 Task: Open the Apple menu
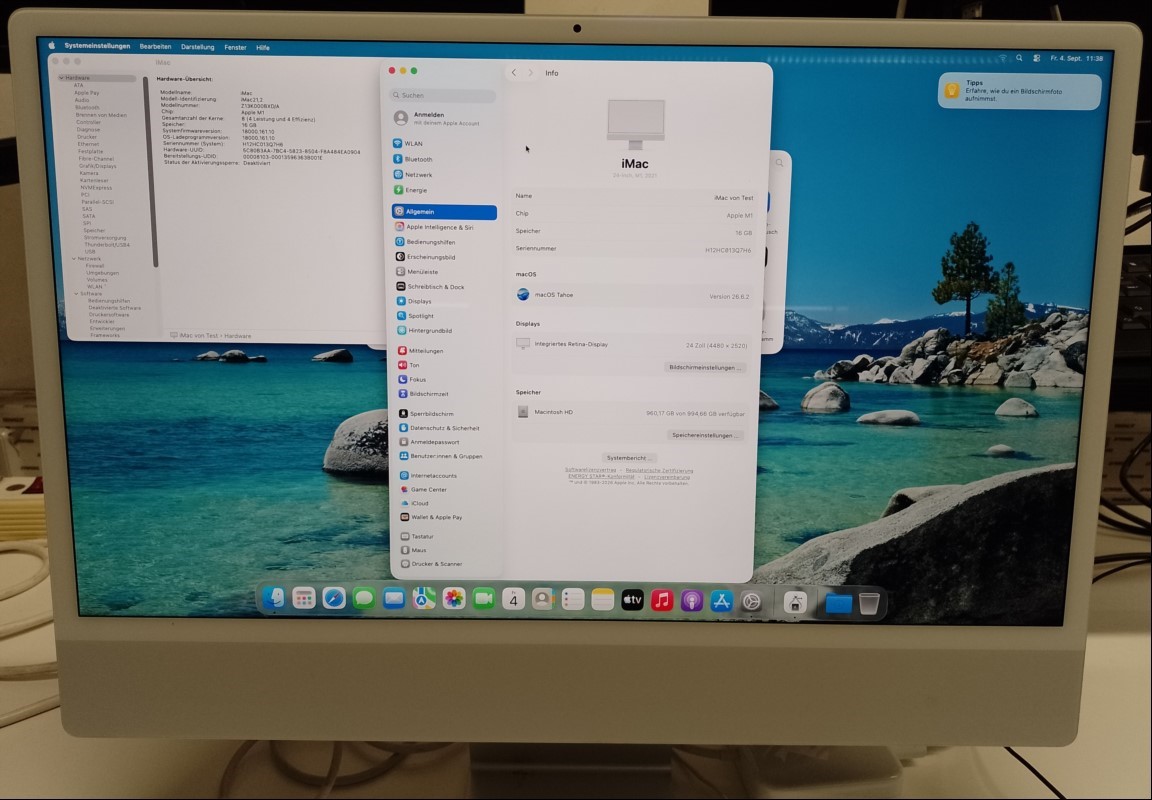click(x=51, y=45)
